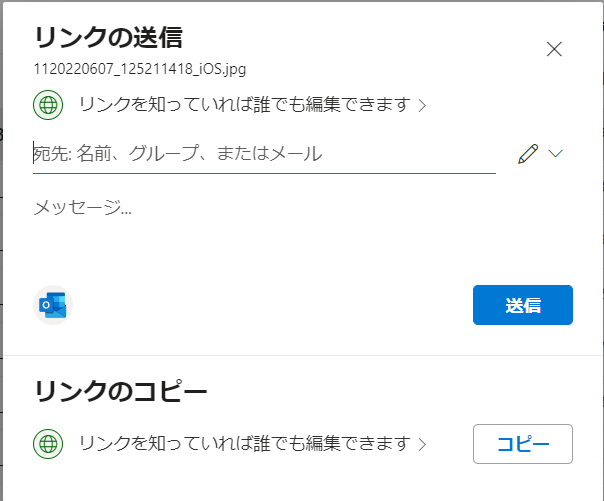Close the リンクの送信 dialog with X
This screenshot has height=501, width=604.
coord(554,49)
